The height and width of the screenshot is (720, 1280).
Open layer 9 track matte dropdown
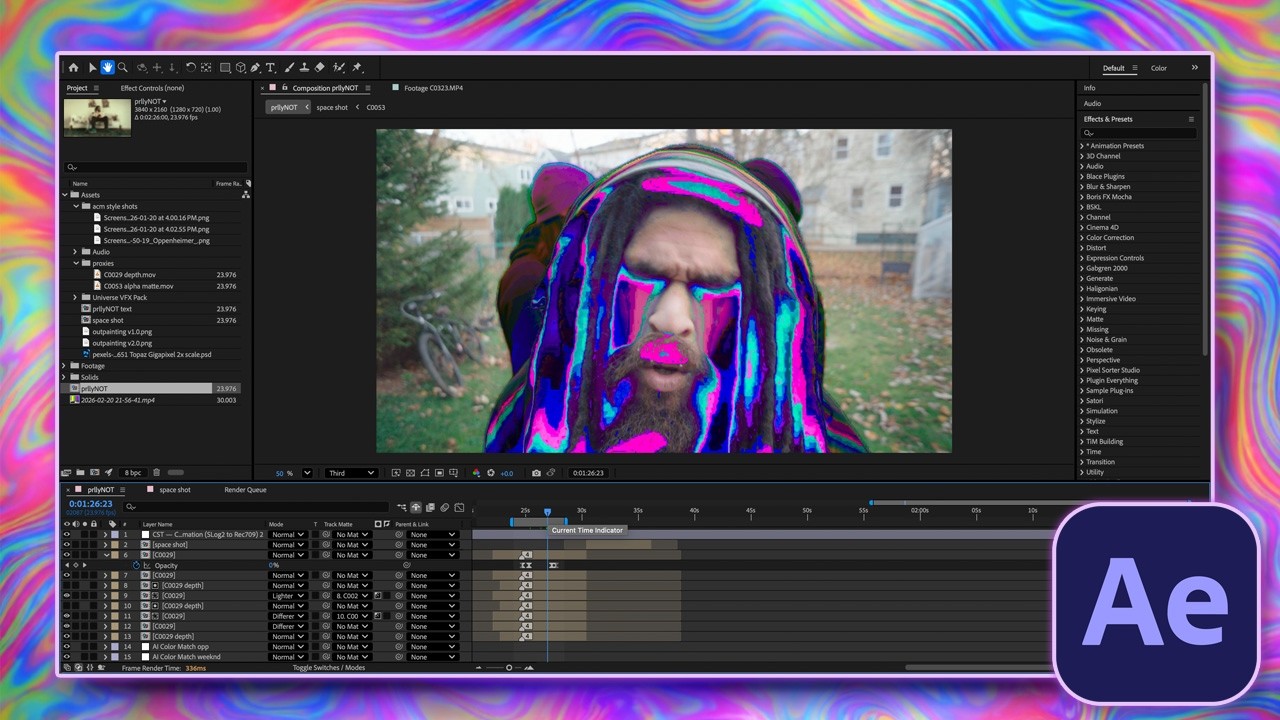[352, 596]
